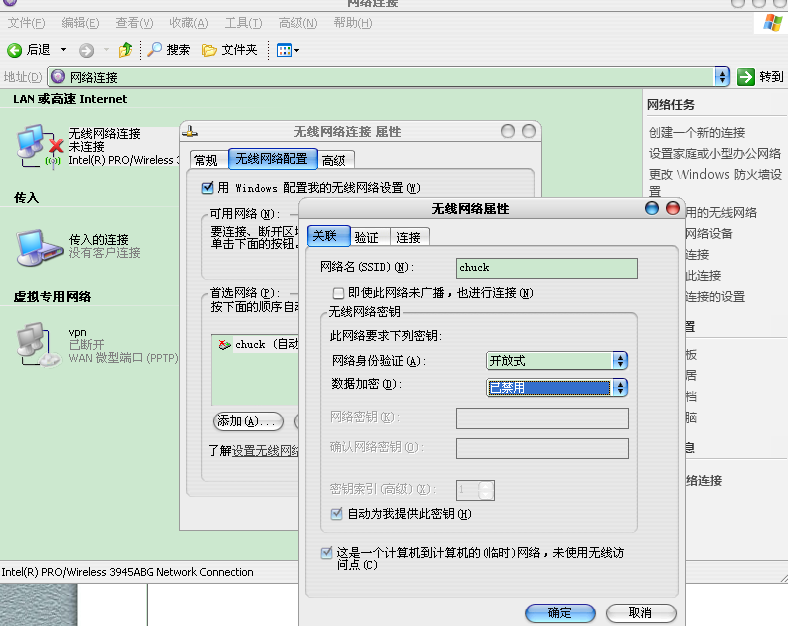
Task: Toggle connect even if not broadcasting checkbox
Action: tap(338, 293)
